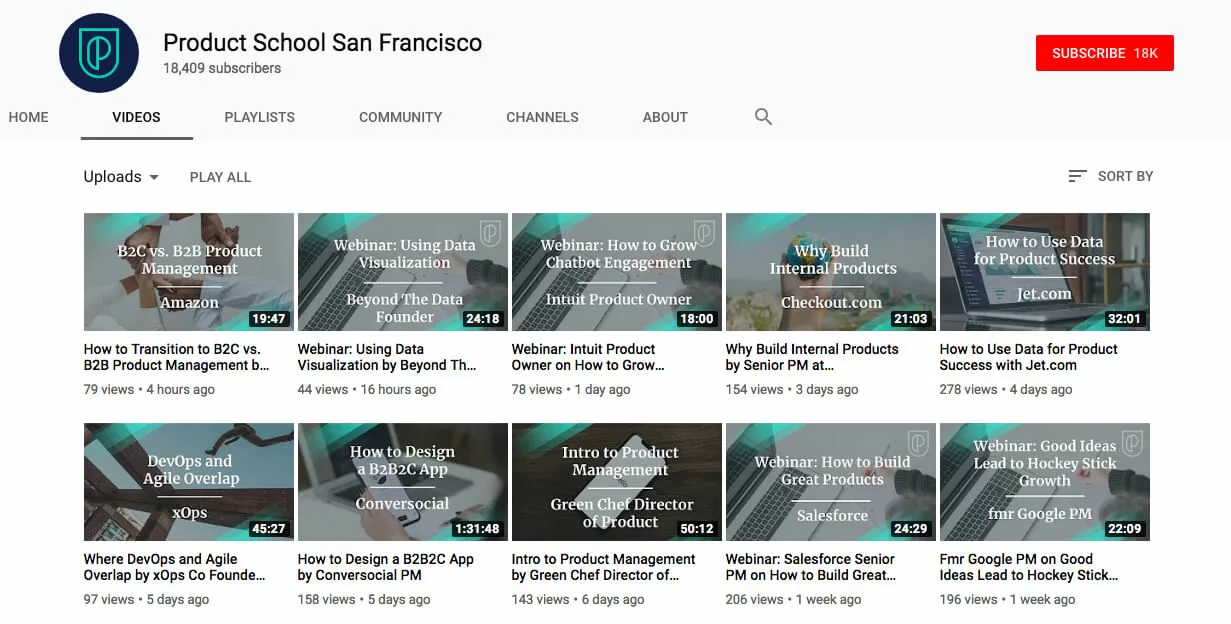Open the B2C vs. B2B Amazon thumbnail

coord(189,272)
